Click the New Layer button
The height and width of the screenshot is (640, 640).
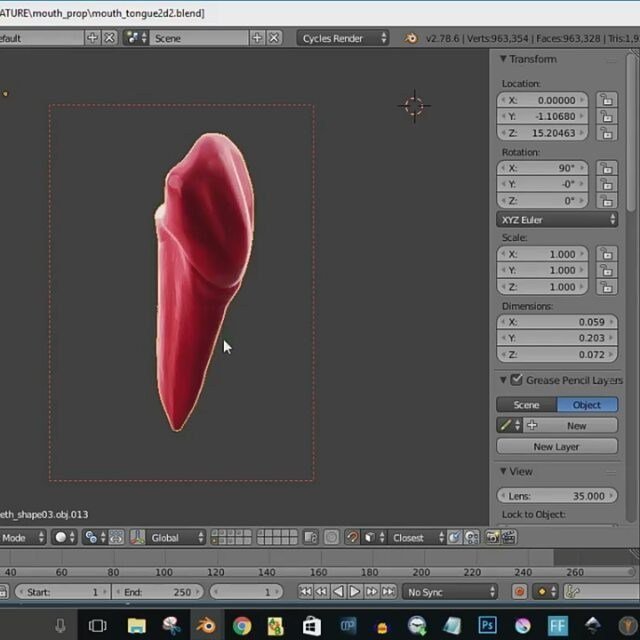tap(557, 447)
